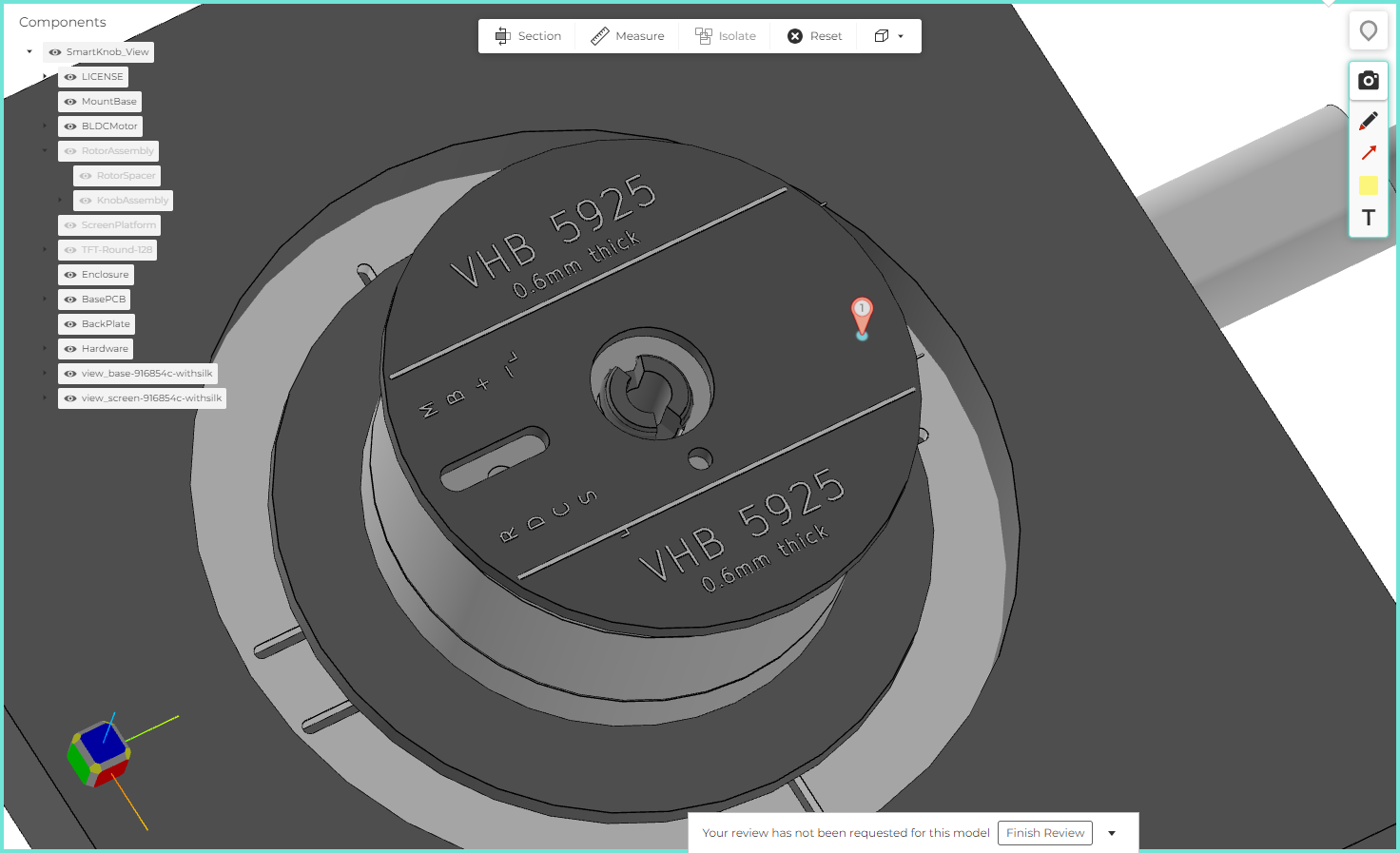Show the RotorAssembly component
1400x853 pixels.
pyautogui.click(x=70, y=151)
